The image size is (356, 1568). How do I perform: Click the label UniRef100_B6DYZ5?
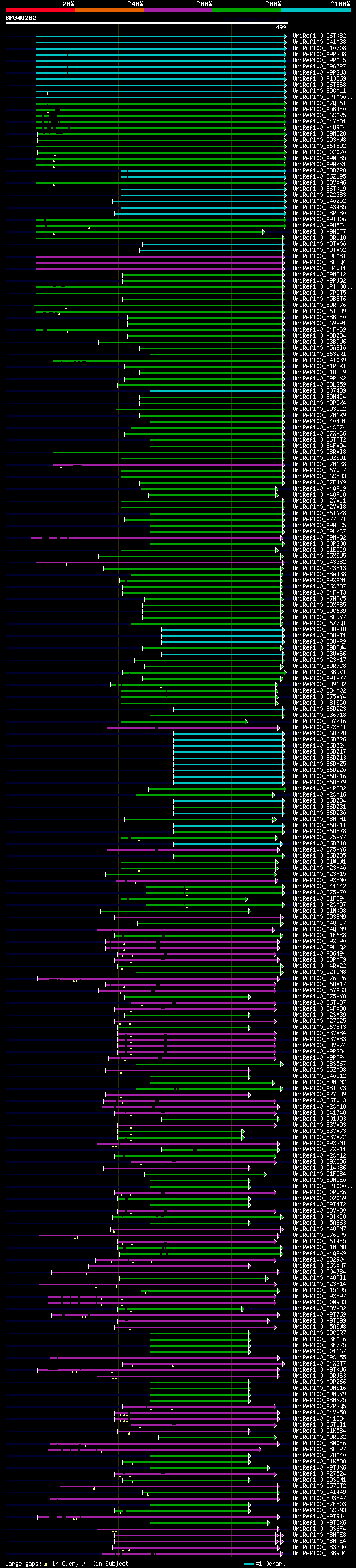pos(319,764)
